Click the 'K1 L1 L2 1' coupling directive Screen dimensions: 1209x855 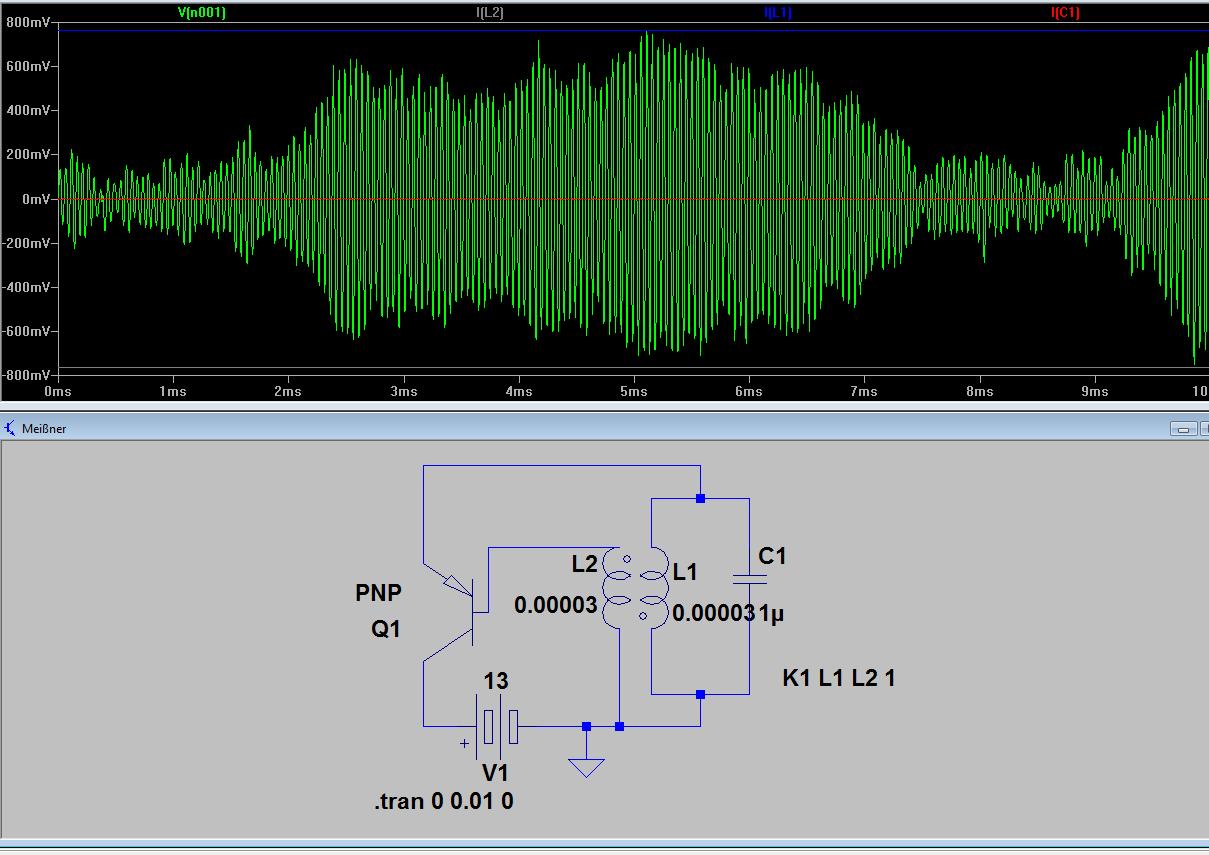[839, 678]
